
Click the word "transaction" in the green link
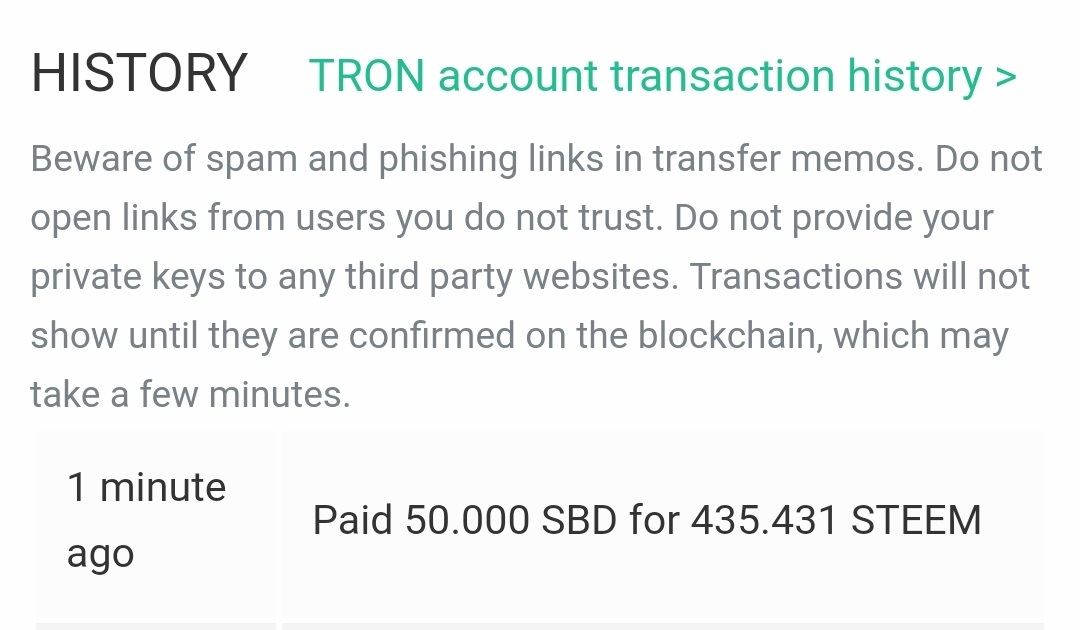click(x=724, y=75)
